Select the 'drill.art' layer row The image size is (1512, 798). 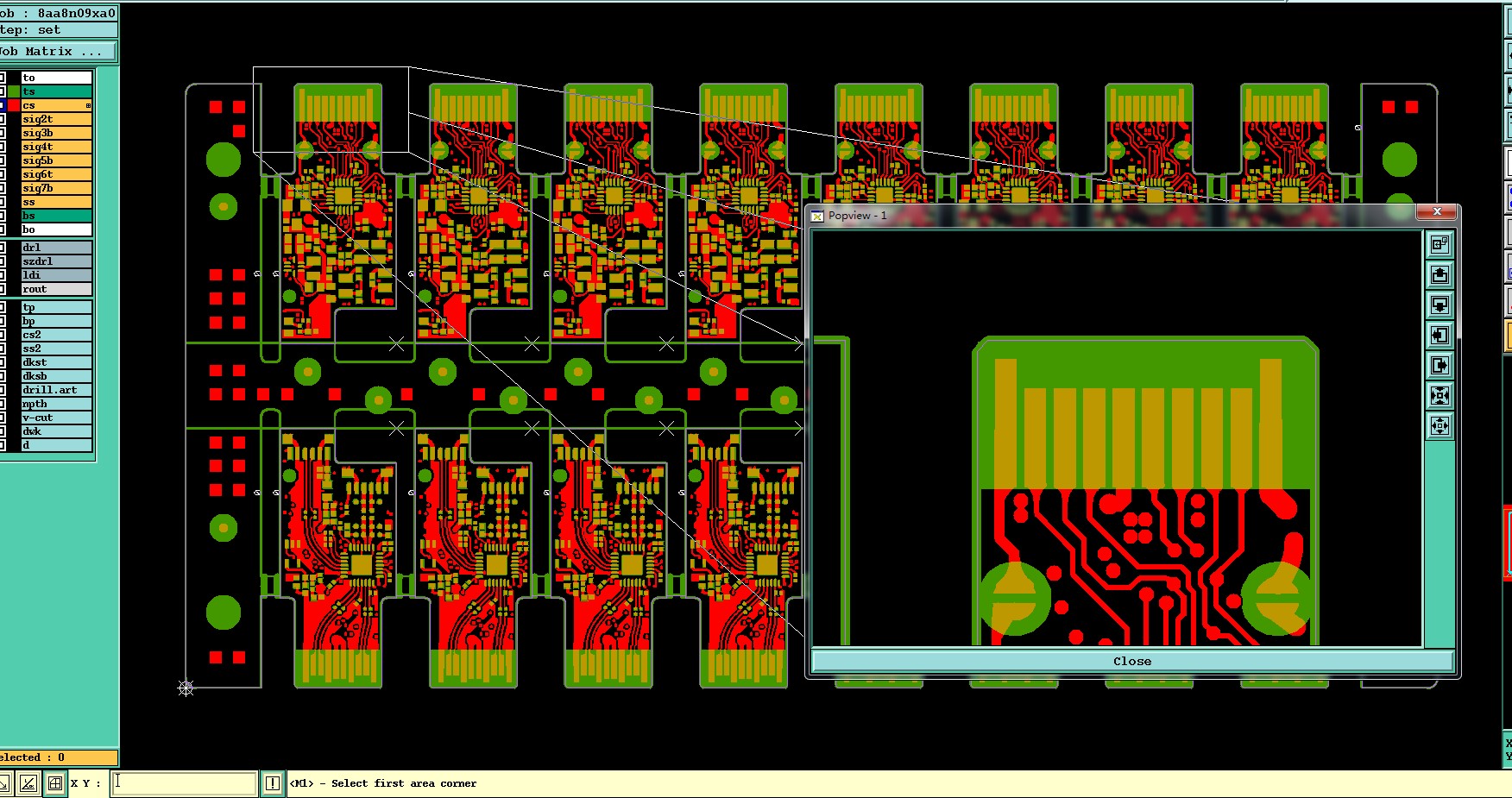[56, 390]
